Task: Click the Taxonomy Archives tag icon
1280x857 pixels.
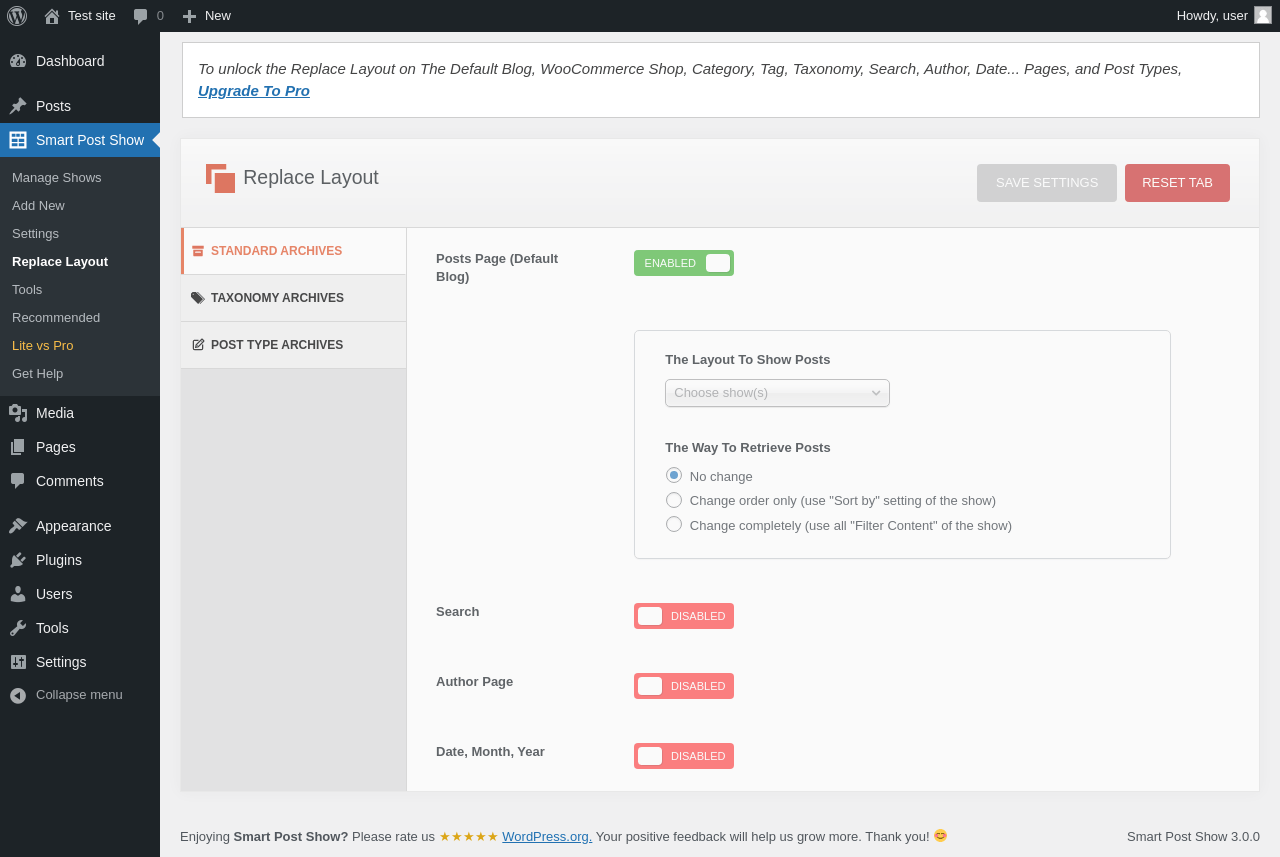Action: (x=198, y=298)
